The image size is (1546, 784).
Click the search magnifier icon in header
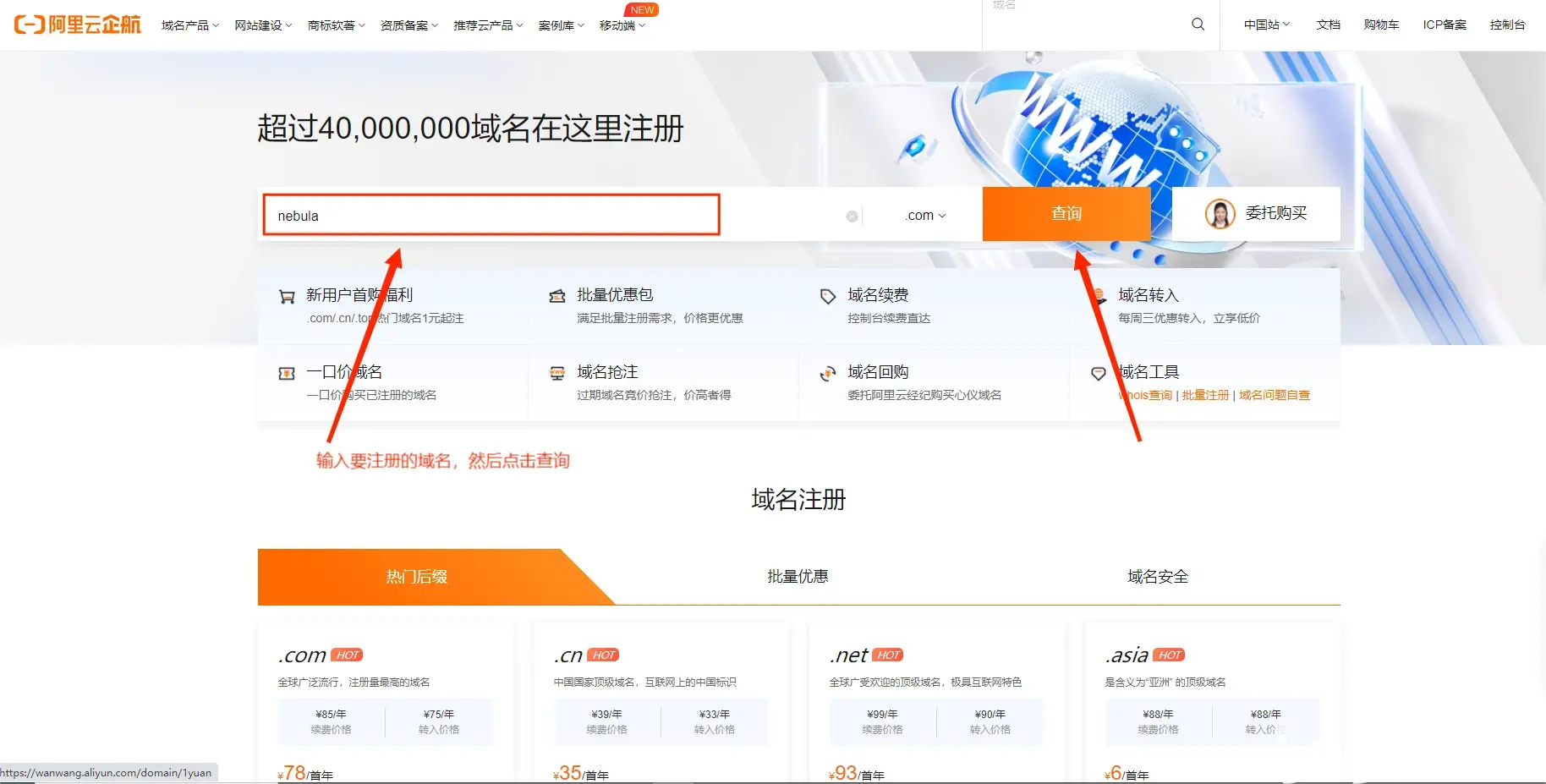(1198, 25)
